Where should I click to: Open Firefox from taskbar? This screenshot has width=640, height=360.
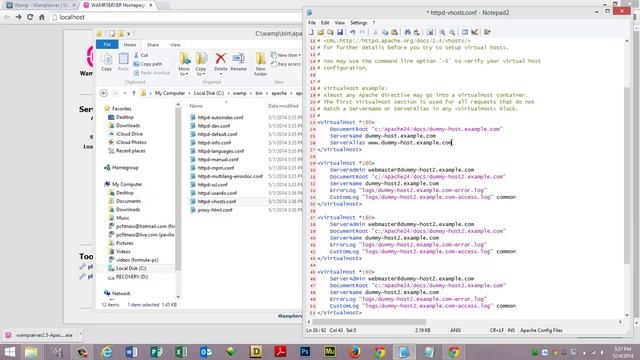[355, 351]
